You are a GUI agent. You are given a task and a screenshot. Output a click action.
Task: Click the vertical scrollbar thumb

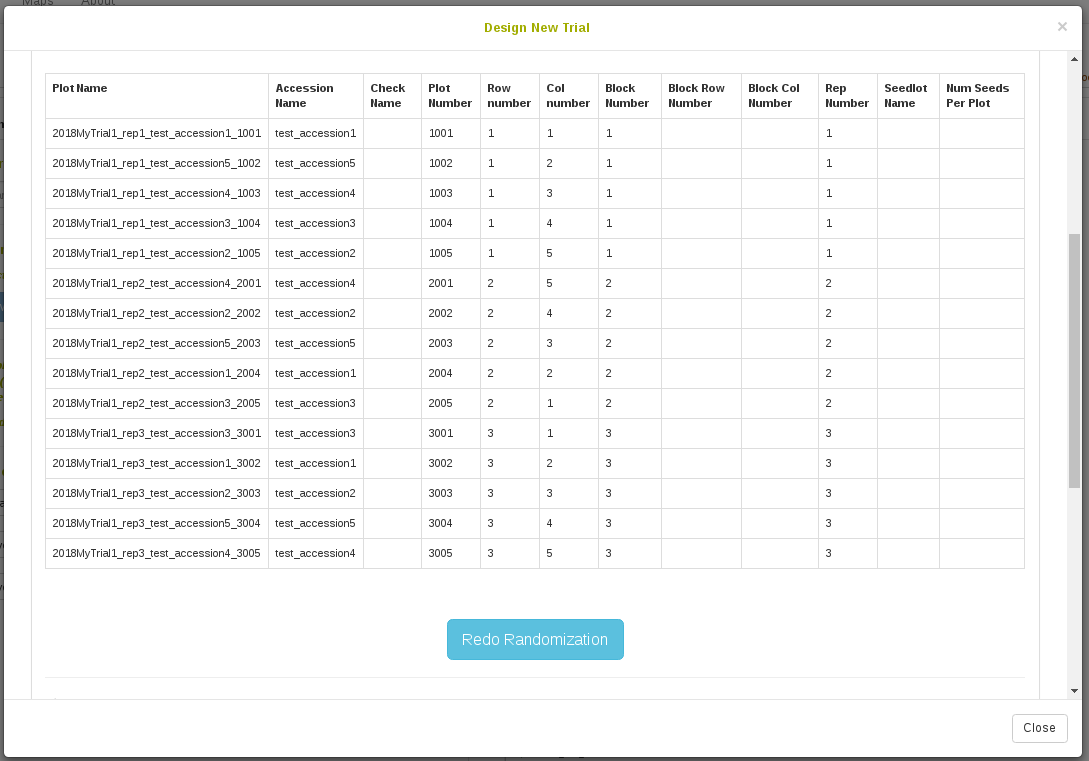click(x=1074, y=361)
